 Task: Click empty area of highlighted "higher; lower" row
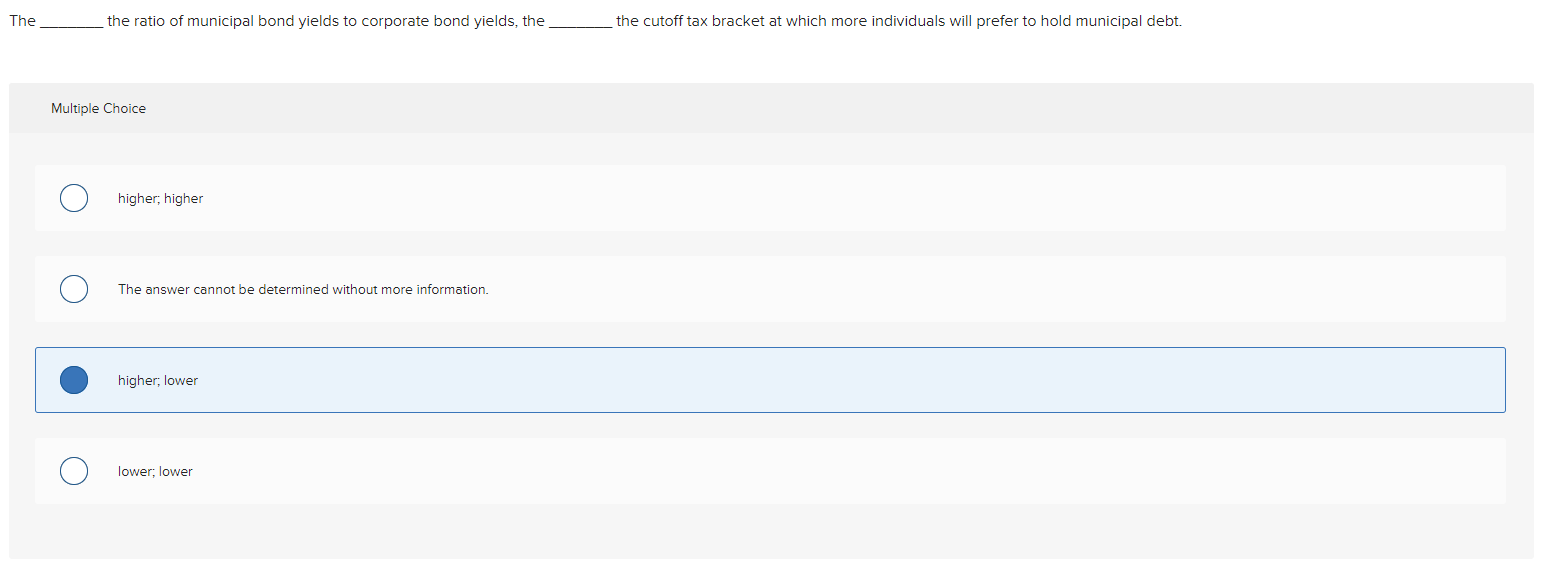coord(850,380)
